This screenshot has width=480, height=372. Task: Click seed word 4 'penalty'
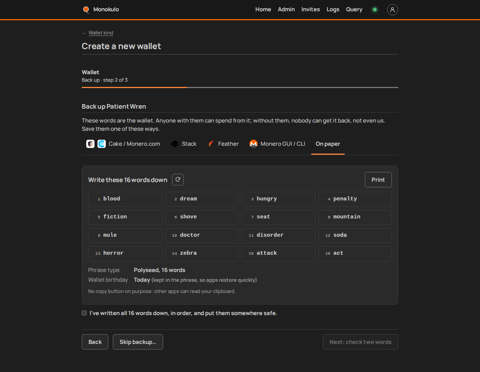coord(355,199)
